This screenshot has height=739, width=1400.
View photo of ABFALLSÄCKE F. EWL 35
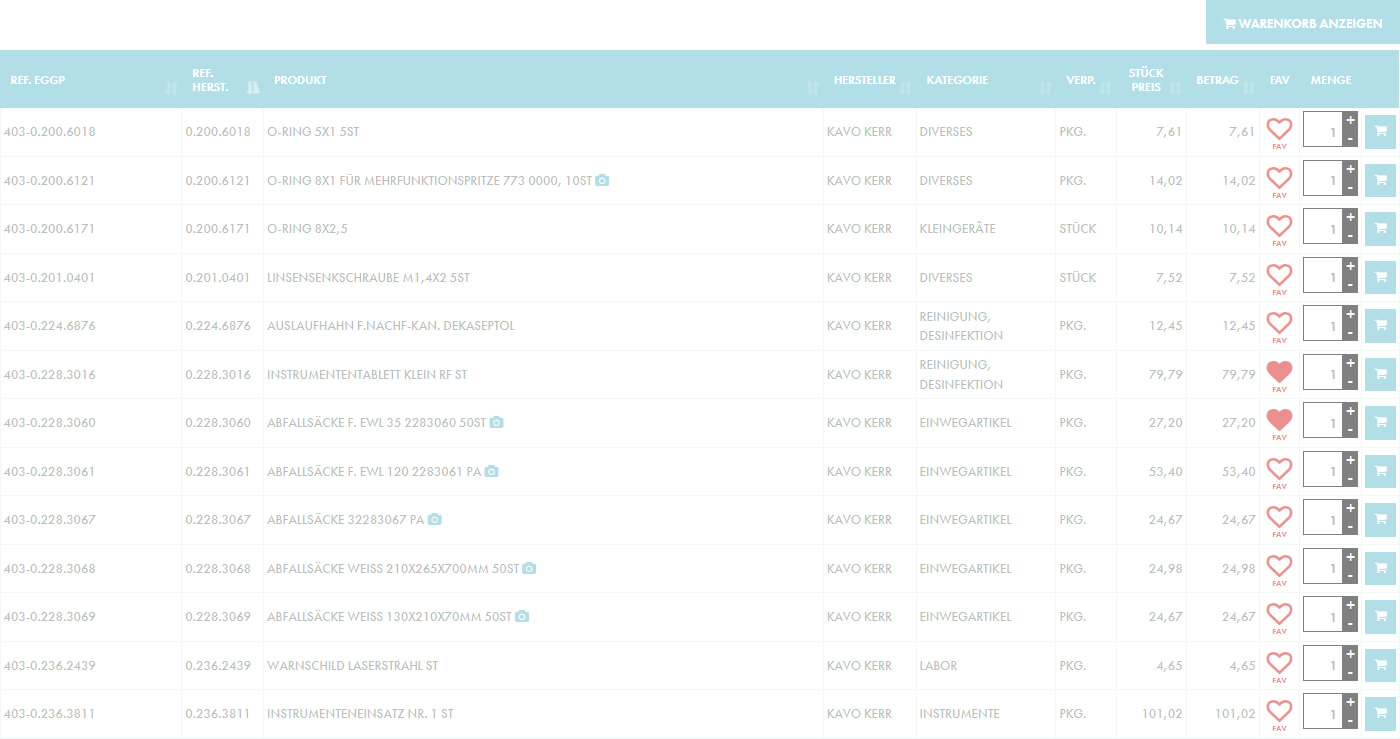click(x=496, y=422)
